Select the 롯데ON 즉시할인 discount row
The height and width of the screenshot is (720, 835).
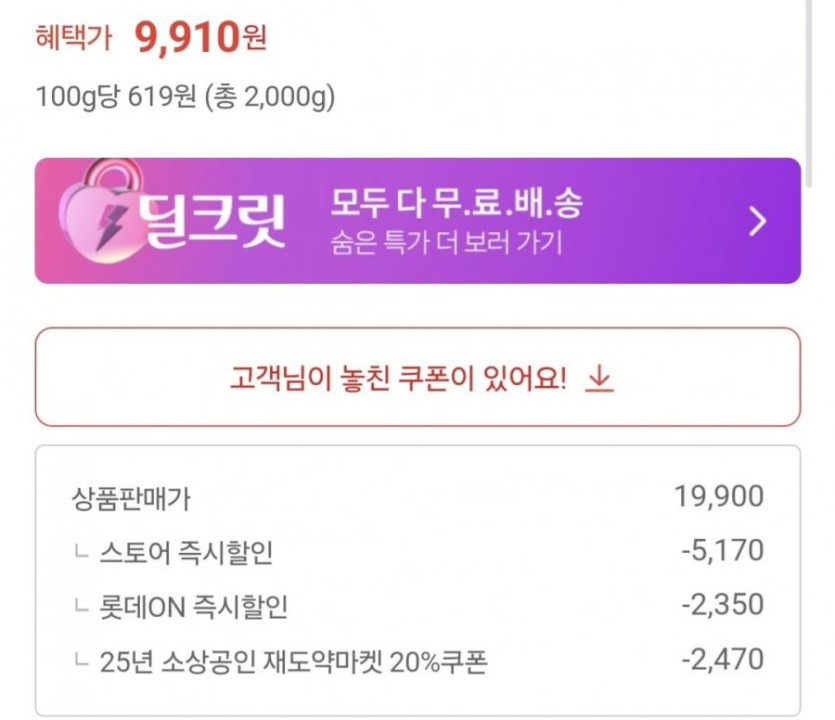coord(194,606)
